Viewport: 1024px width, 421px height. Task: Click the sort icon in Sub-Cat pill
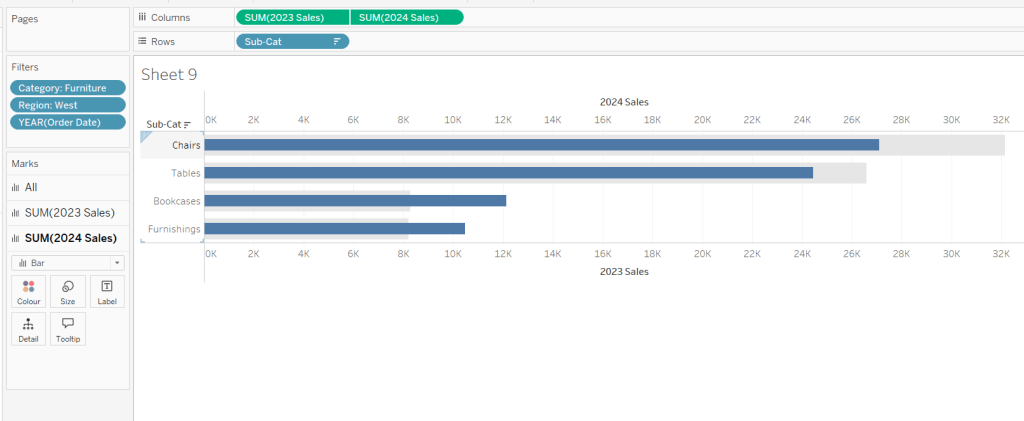tap(337, 42)
